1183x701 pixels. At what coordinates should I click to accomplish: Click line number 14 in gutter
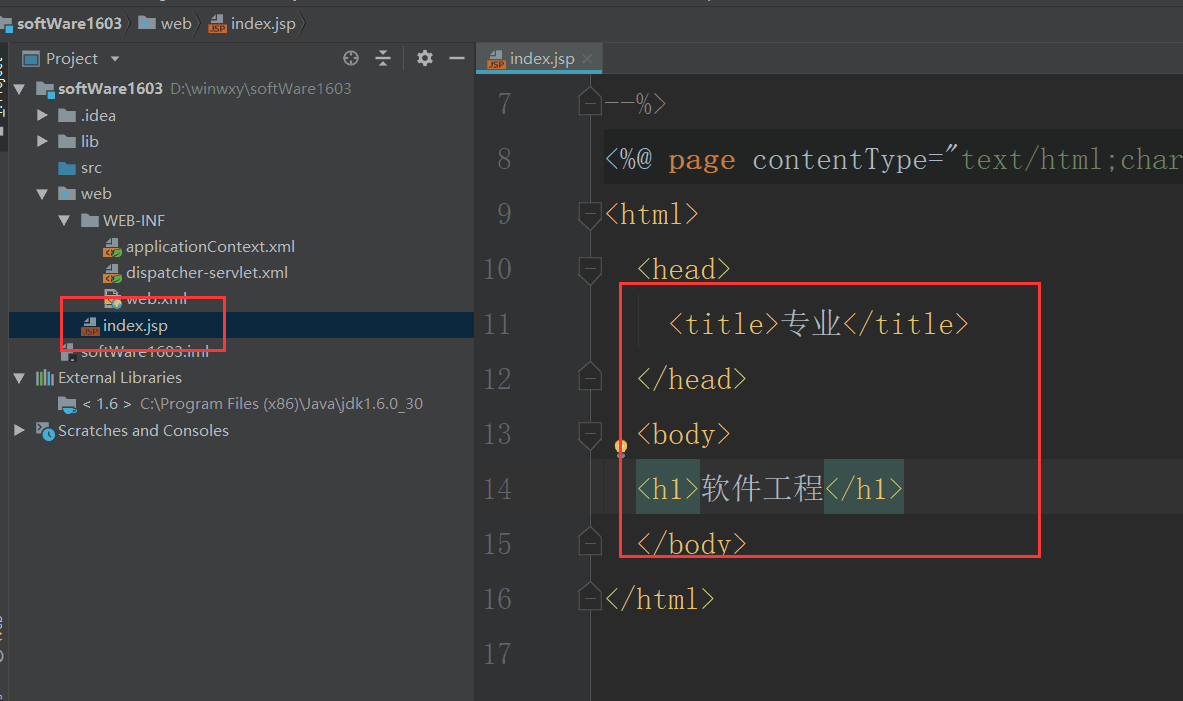[498, 489]
